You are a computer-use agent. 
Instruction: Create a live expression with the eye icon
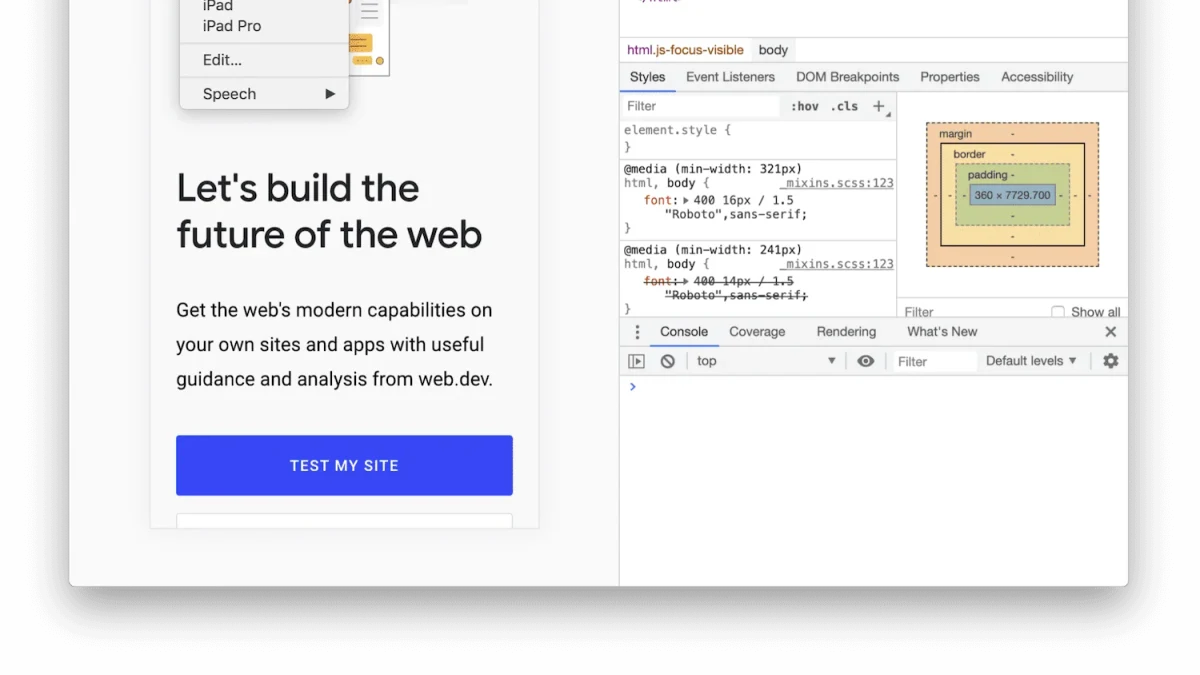866,361
